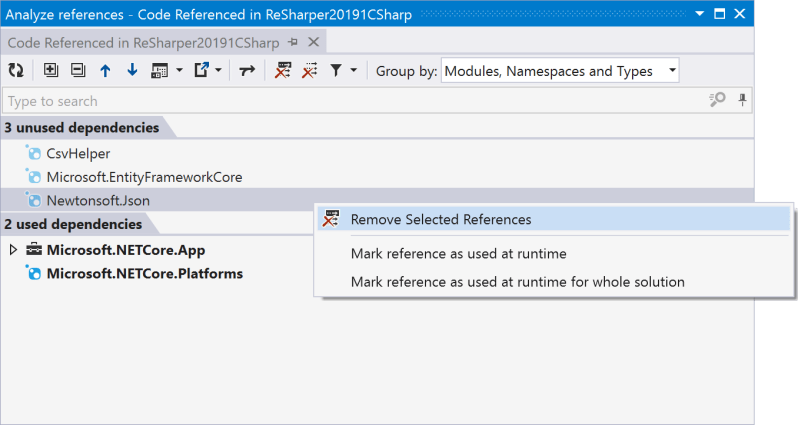
Task: Click the CsvHelper package icon
Action: pos(34,153)
